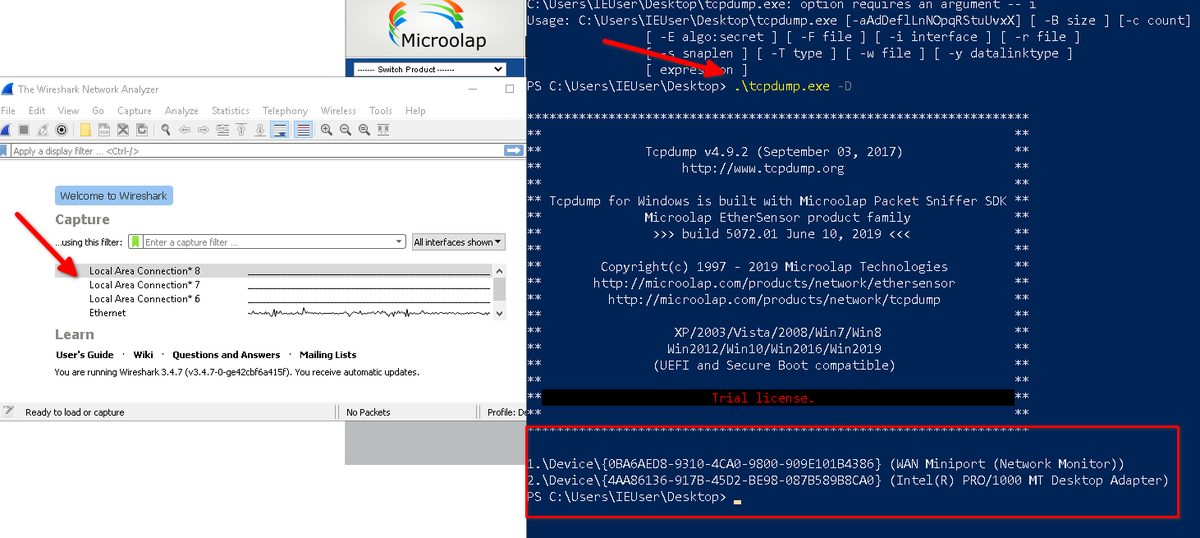Start capturing packets with shark fin icon
1200x538 pixels.
(x=5, y=130)
